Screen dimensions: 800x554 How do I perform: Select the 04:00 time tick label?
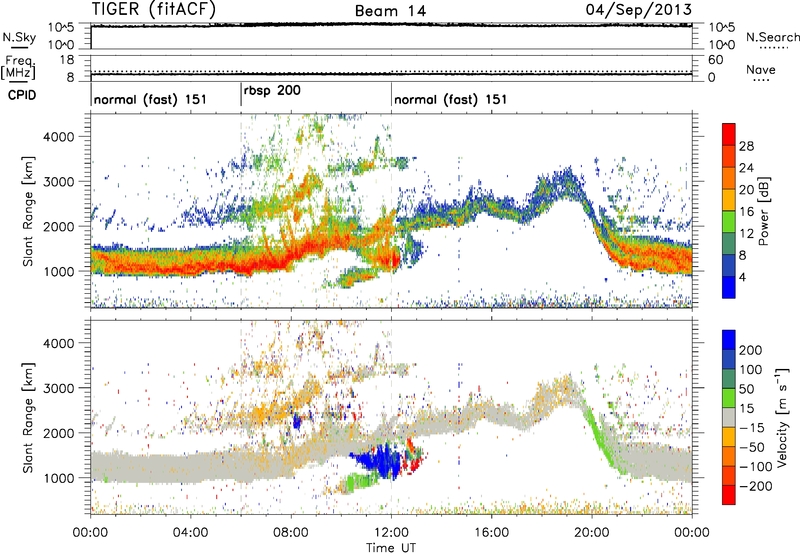190,533
